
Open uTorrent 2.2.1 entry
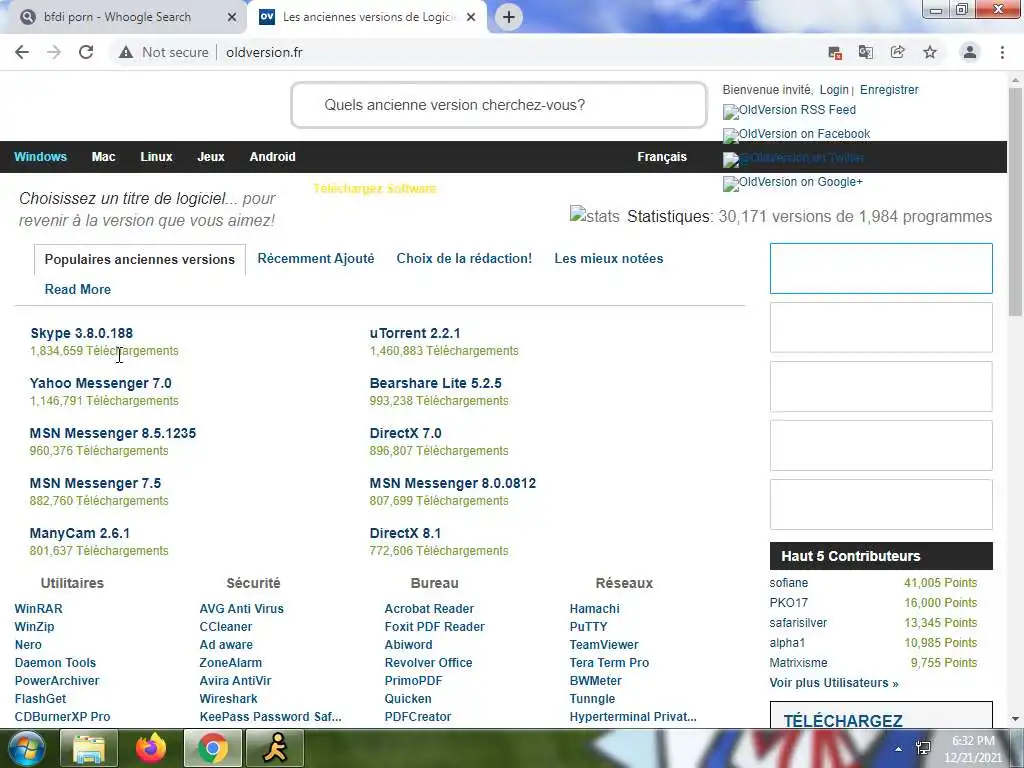[x=415, y=333]
